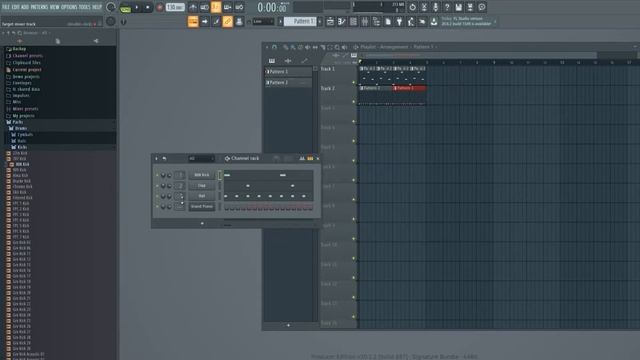This screenshot has height=360, width=640.
Task: Toggle pattern/song mode switch
Action: pyautogui.click(x=125, y=7)
